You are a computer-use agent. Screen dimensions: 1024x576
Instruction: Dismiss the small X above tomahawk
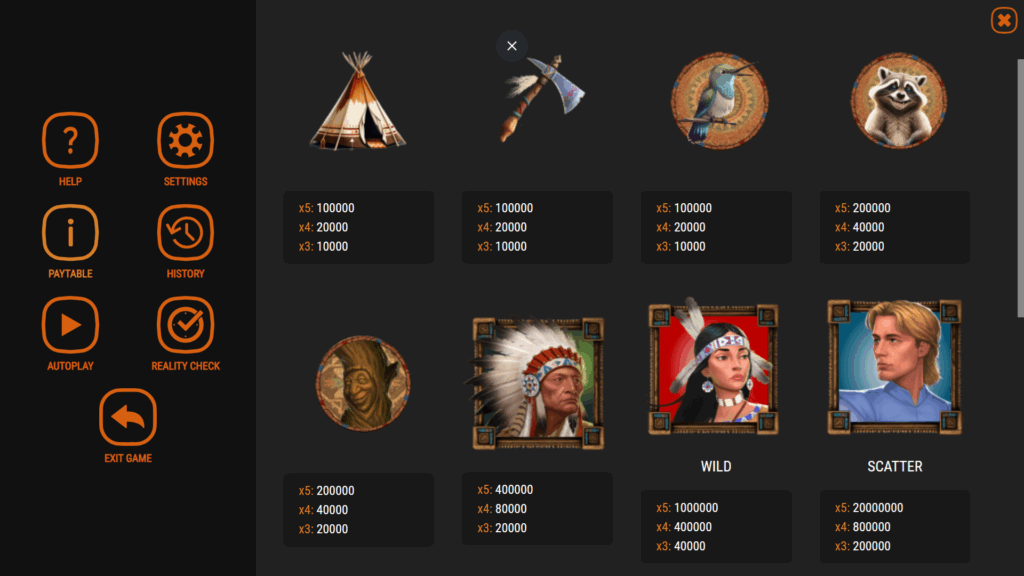(512, 46)
